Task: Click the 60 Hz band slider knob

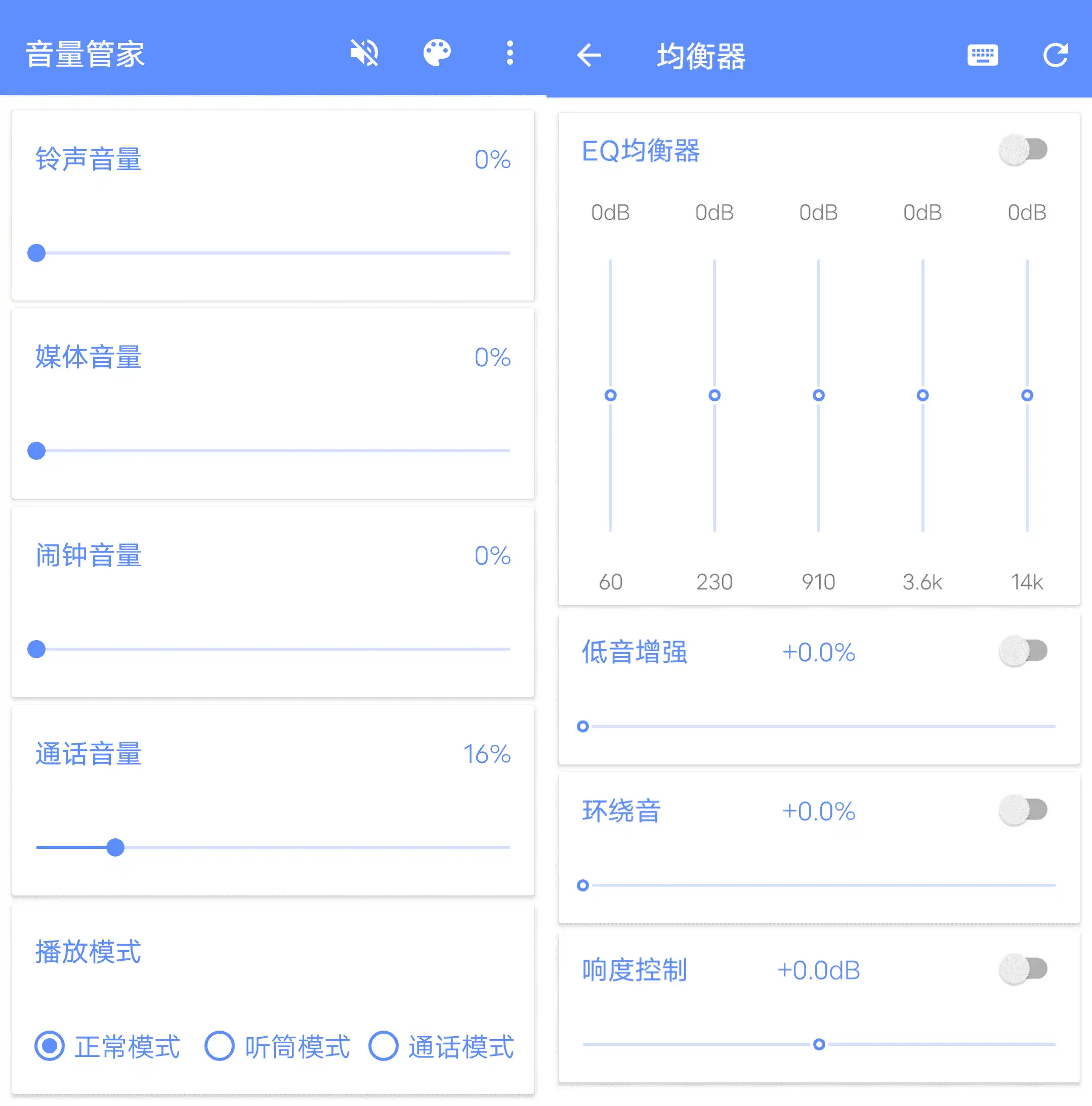Action: click(610, 396)
